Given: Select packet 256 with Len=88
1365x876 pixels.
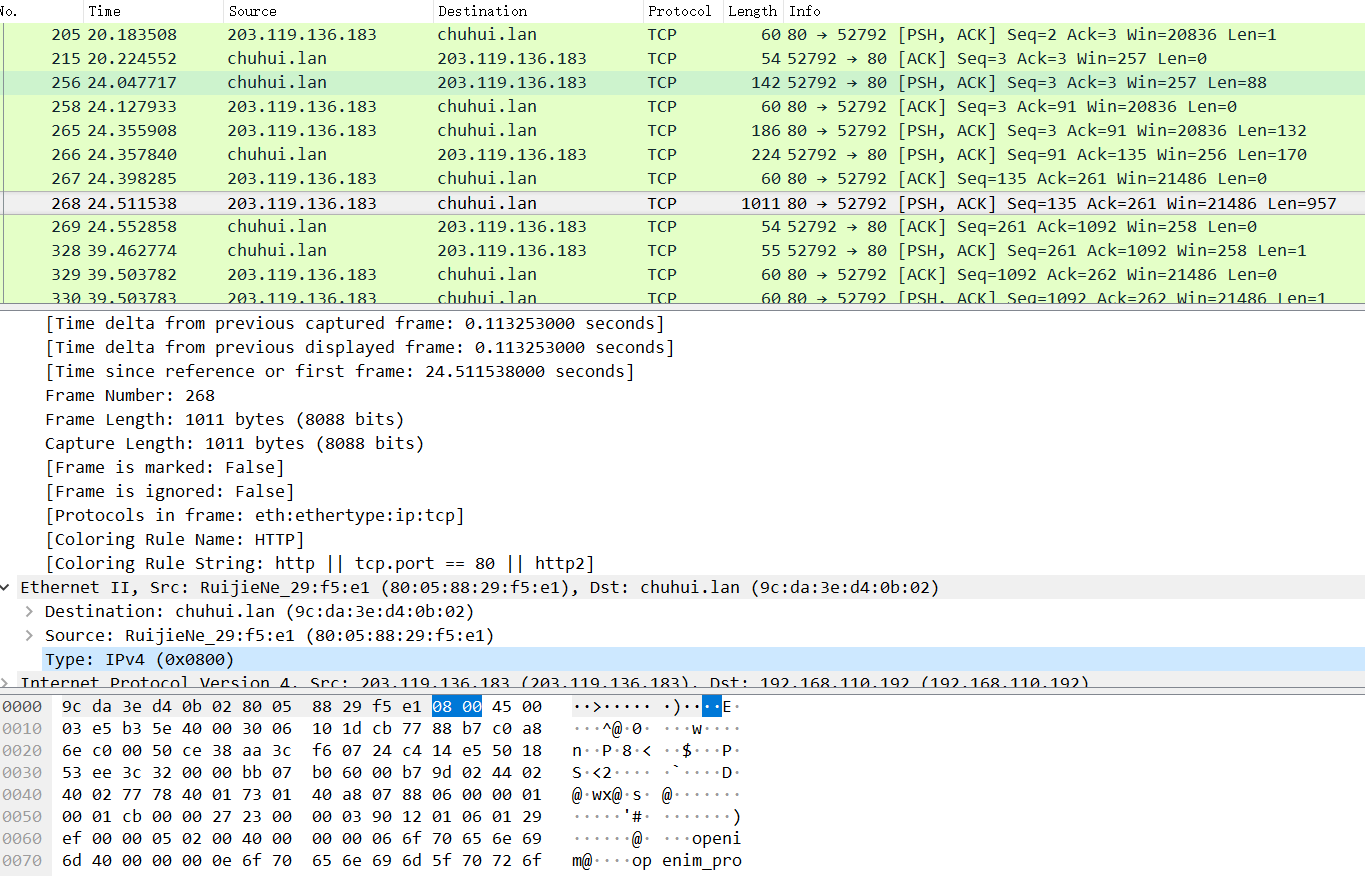Looking at the screenshot, I should 400,83.
